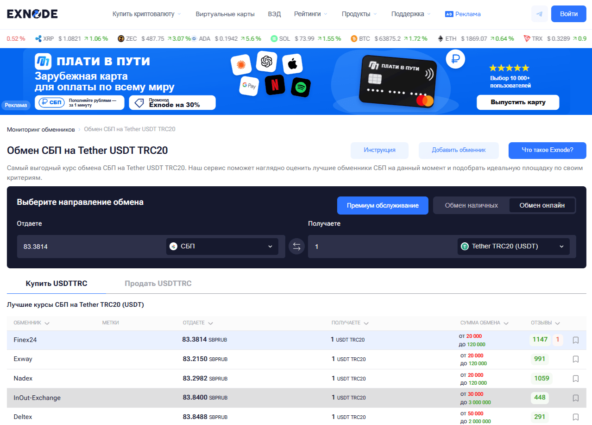Open the Tether TRC20 (USDT) dropdown
Viewport: 592px width, 425px height.
tap(513, 246)
